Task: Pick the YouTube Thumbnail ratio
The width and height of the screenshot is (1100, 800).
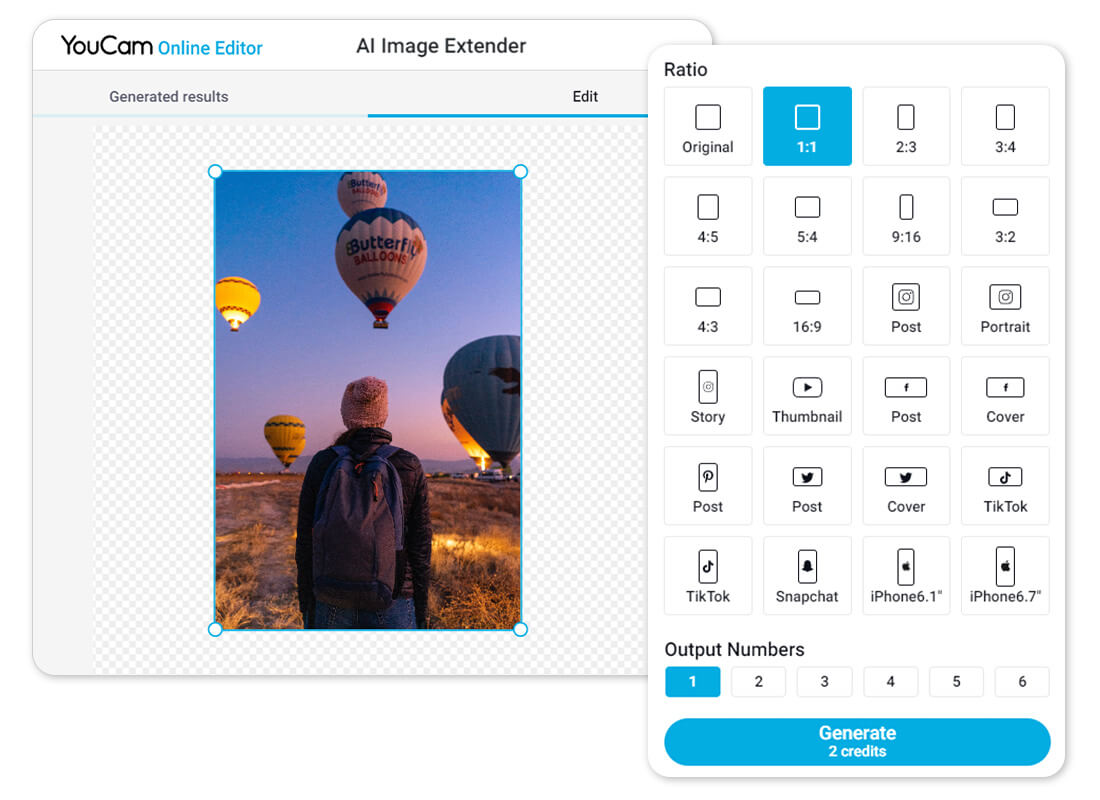Action: coord(807,396)
